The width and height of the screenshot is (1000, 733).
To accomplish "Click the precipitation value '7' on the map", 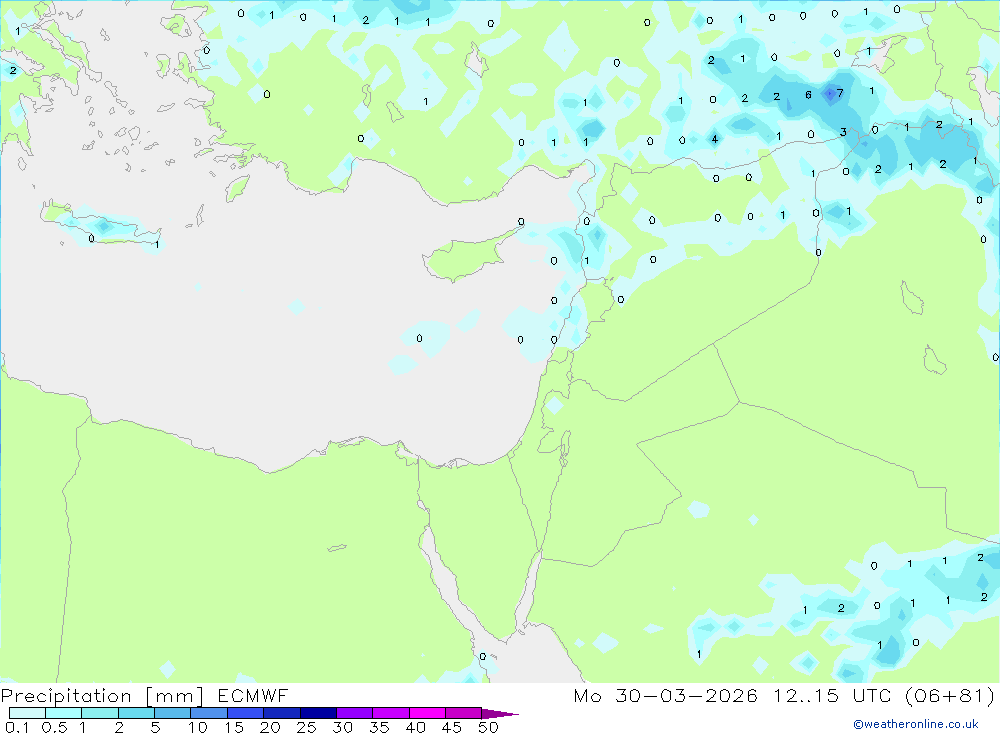I will click(x=840, y=93).
